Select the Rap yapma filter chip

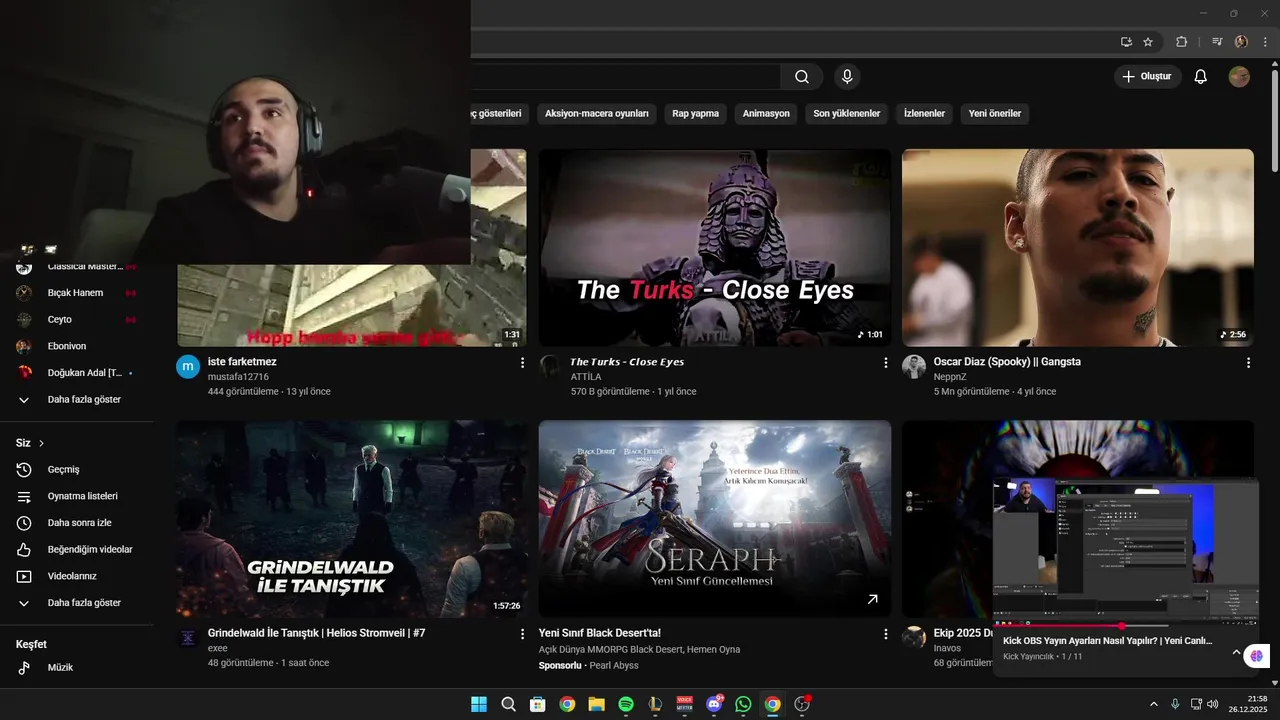pos(695,114)
